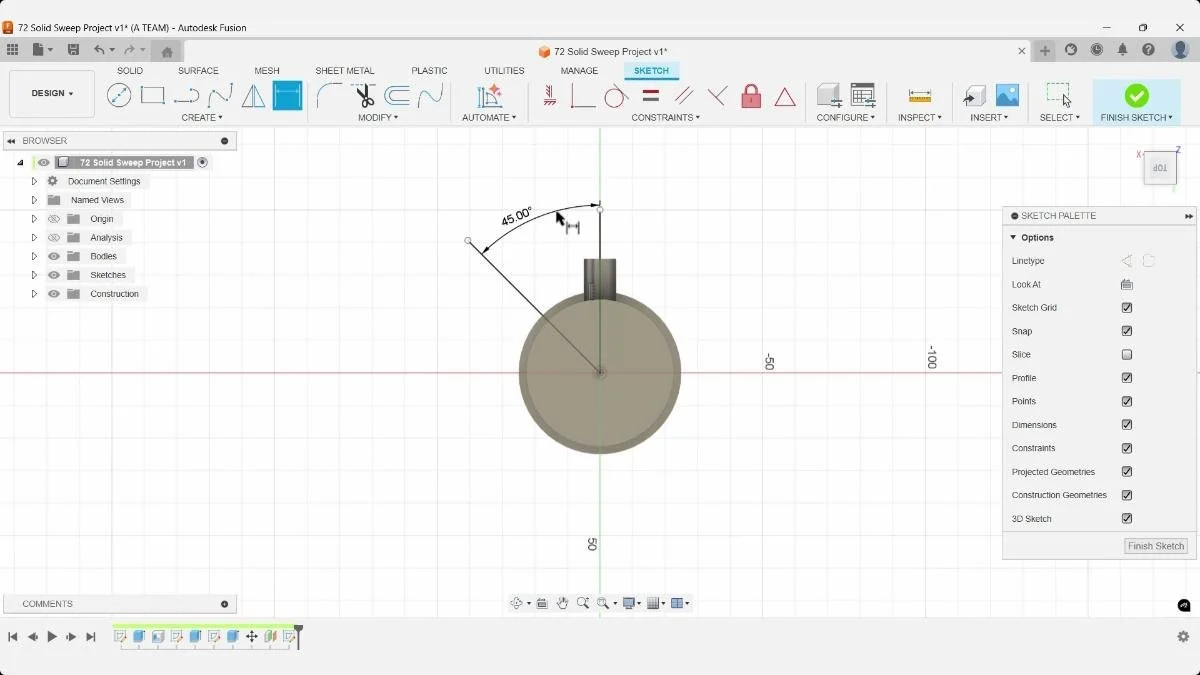Click the ViewCube TOP face
Viewport: 1200px width, 675px height.
click(1160, 168)
